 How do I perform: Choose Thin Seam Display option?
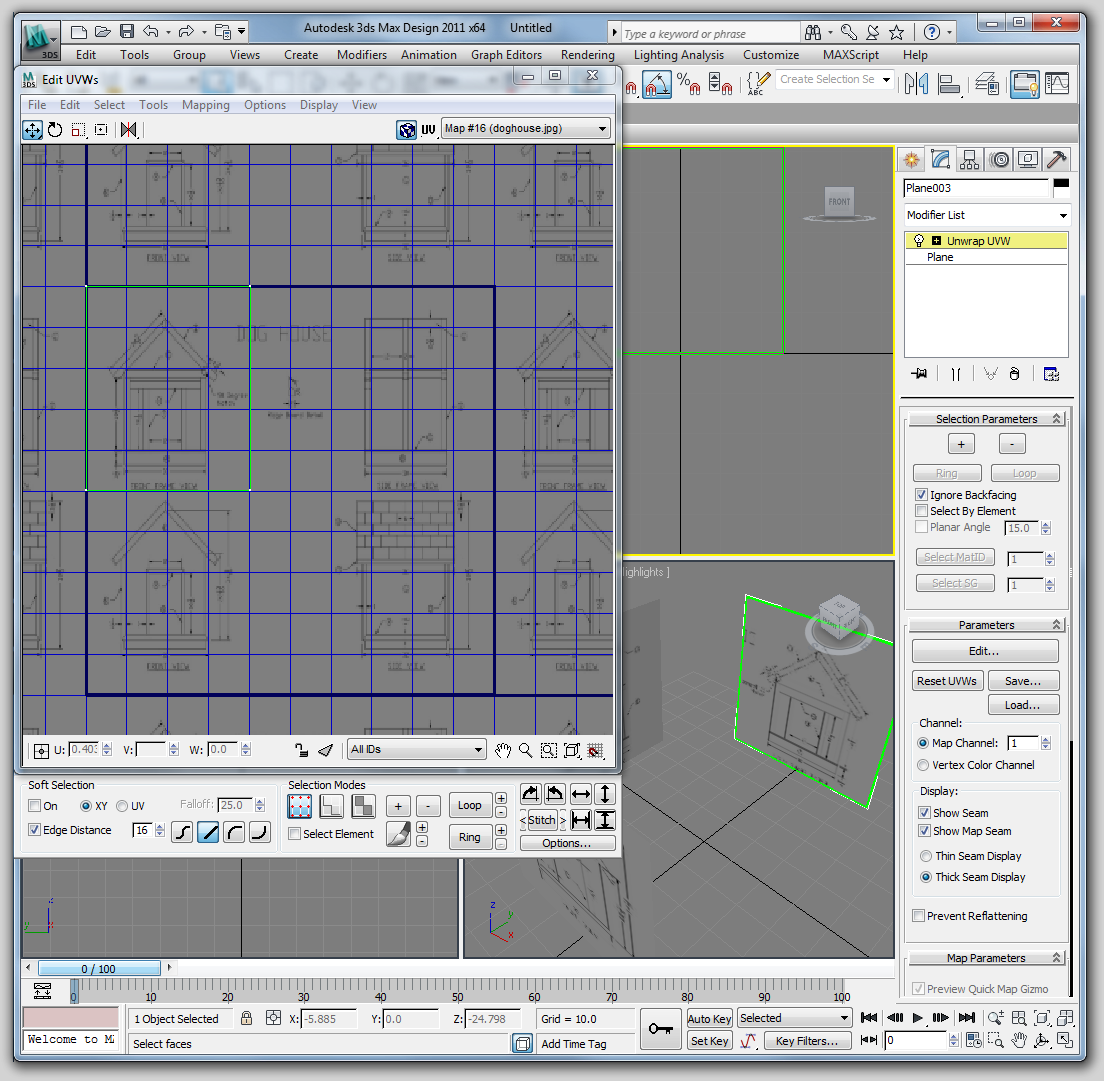[x=924, y=856]
